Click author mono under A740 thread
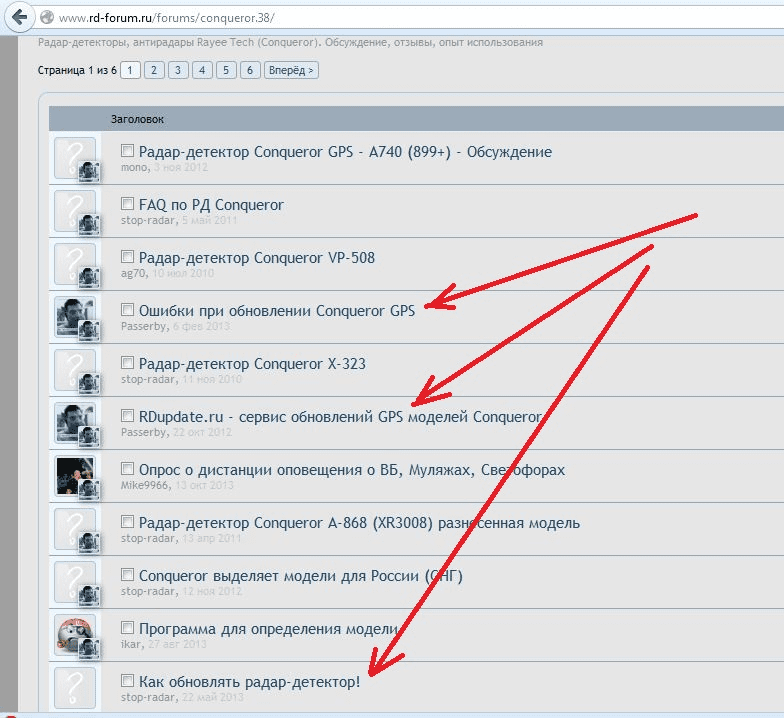784x718 pixels. [x=134, y=168]
